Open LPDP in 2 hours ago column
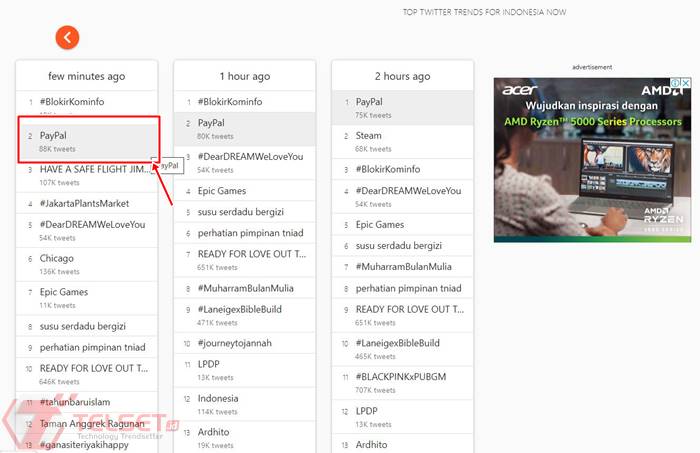Viewport: 700px width, 453px height. click(x=403, y=417)
